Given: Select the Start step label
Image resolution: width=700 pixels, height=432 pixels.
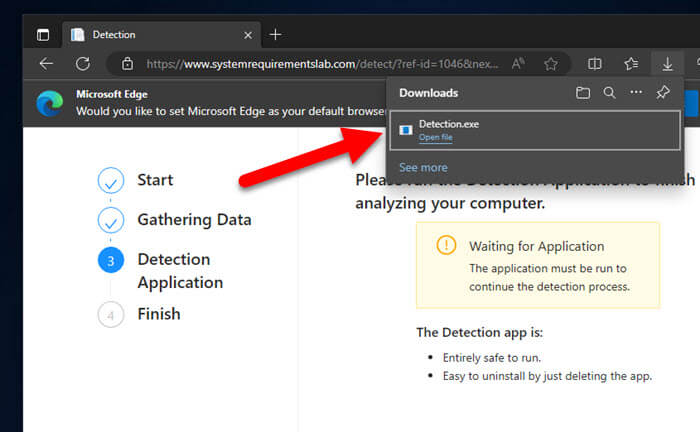Looking at the screenshot, I should coord(155,180).
